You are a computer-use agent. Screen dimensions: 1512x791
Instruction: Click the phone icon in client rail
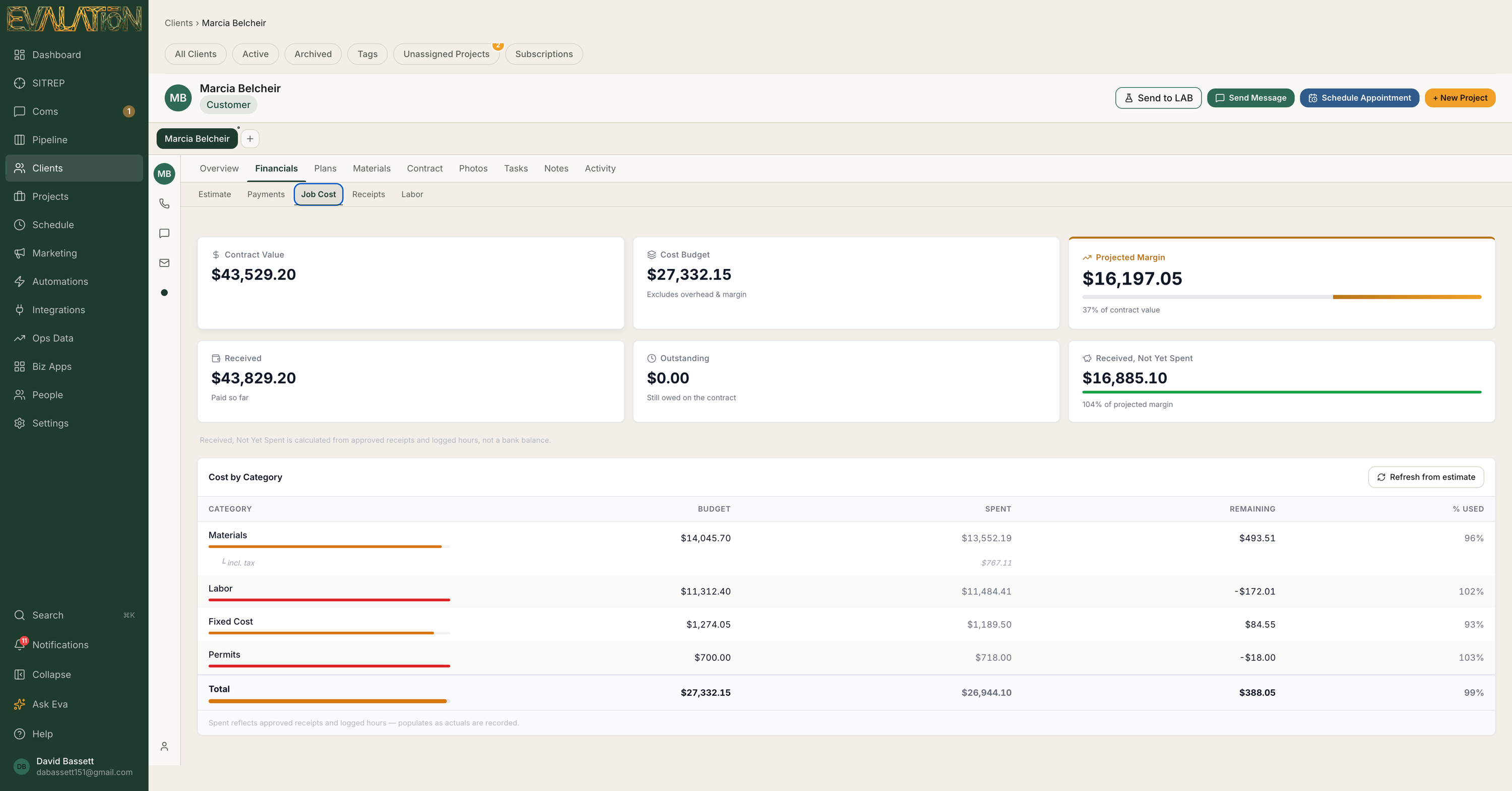tap(164, 204)
